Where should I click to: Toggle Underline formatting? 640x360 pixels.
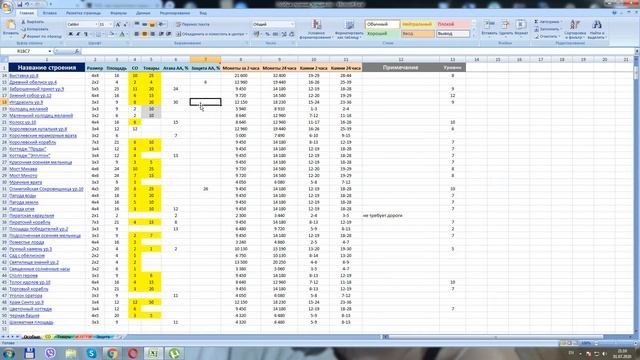(85, 34)
